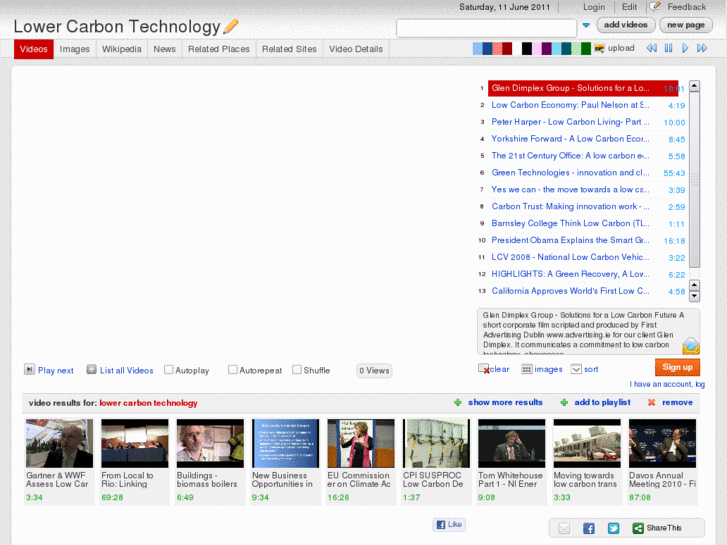Image resolution: width=727 pixels, height=545 pixels.
Task: Share via the email envelope icon at the bottom
Action: pos(564,528)
